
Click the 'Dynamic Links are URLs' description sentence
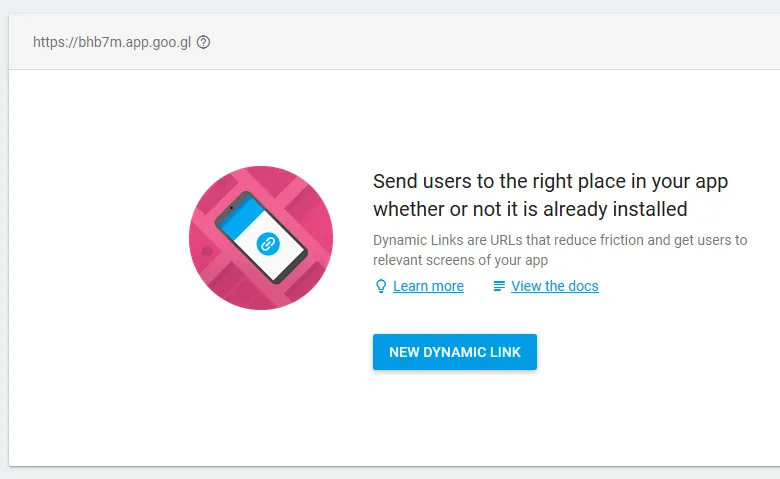(x=560, y=240)
